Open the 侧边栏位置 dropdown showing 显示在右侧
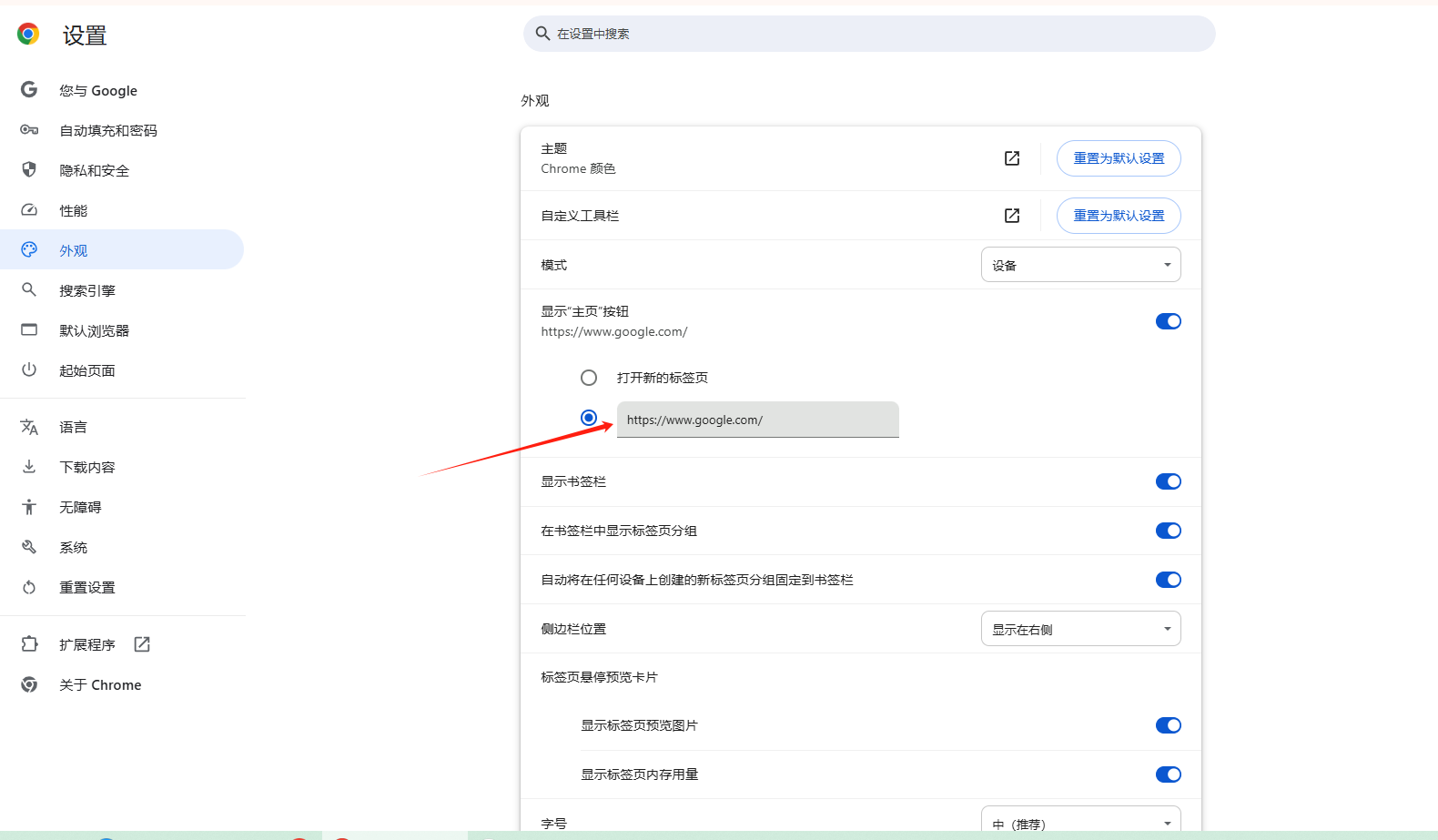 pyautogui.click(x=1081, y=629)
